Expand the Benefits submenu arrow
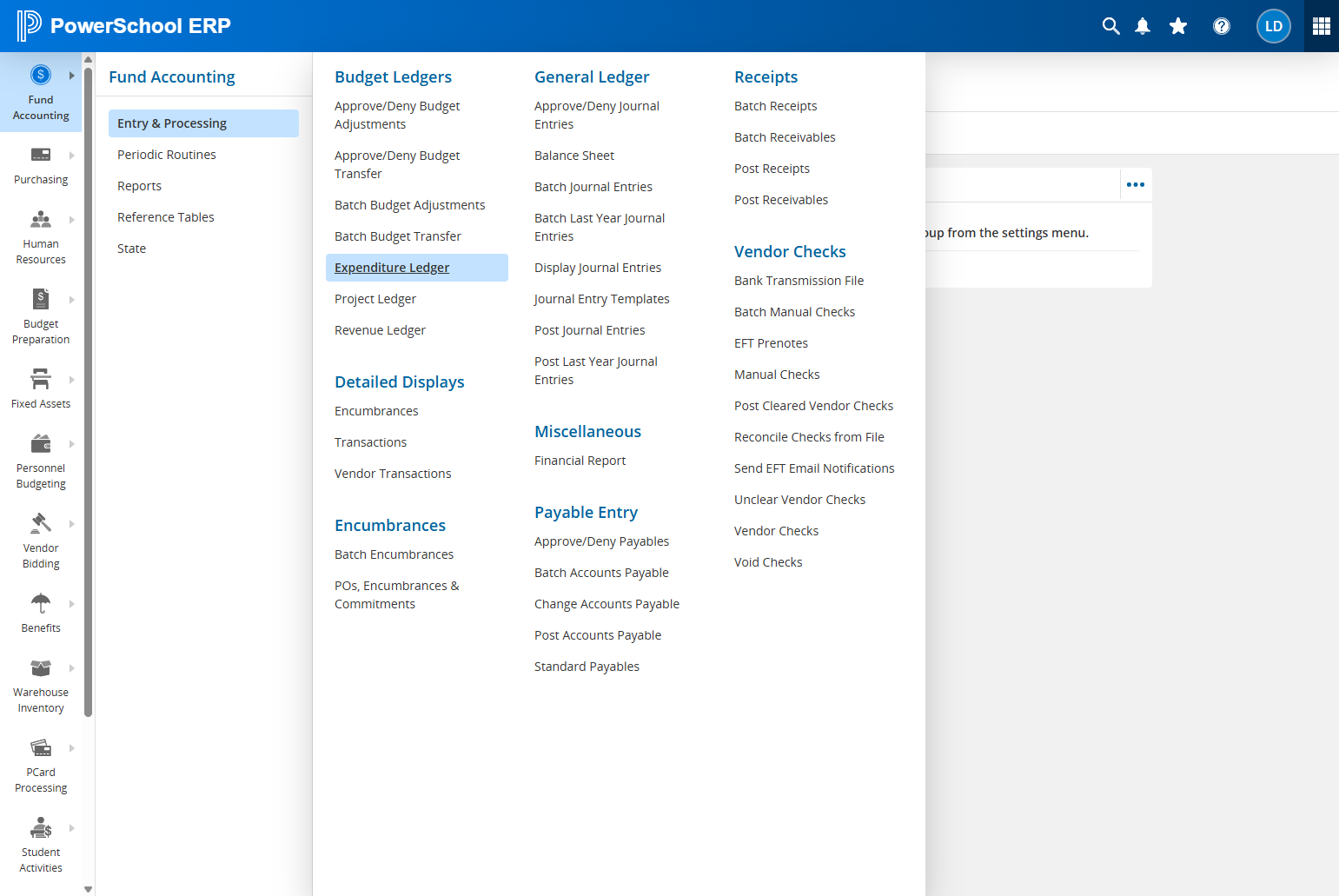Viewport: 1339px width, 896px height. click(x=72, y=604)
